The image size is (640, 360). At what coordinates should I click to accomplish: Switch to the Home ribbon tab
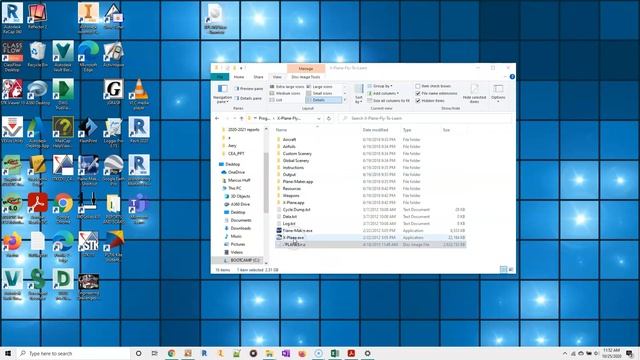coord(239,77)
